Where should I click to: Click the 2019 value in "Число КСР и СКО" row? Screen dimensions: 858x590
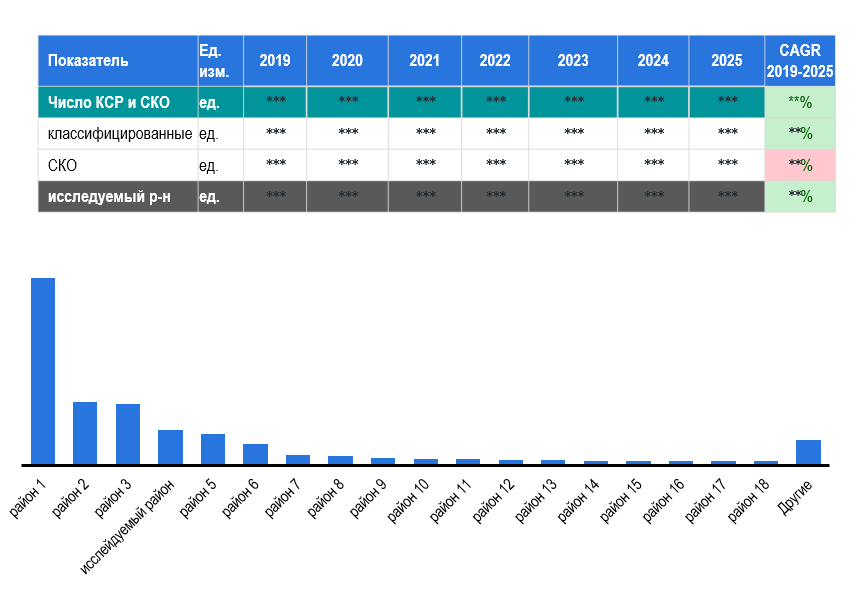(275, 102)
